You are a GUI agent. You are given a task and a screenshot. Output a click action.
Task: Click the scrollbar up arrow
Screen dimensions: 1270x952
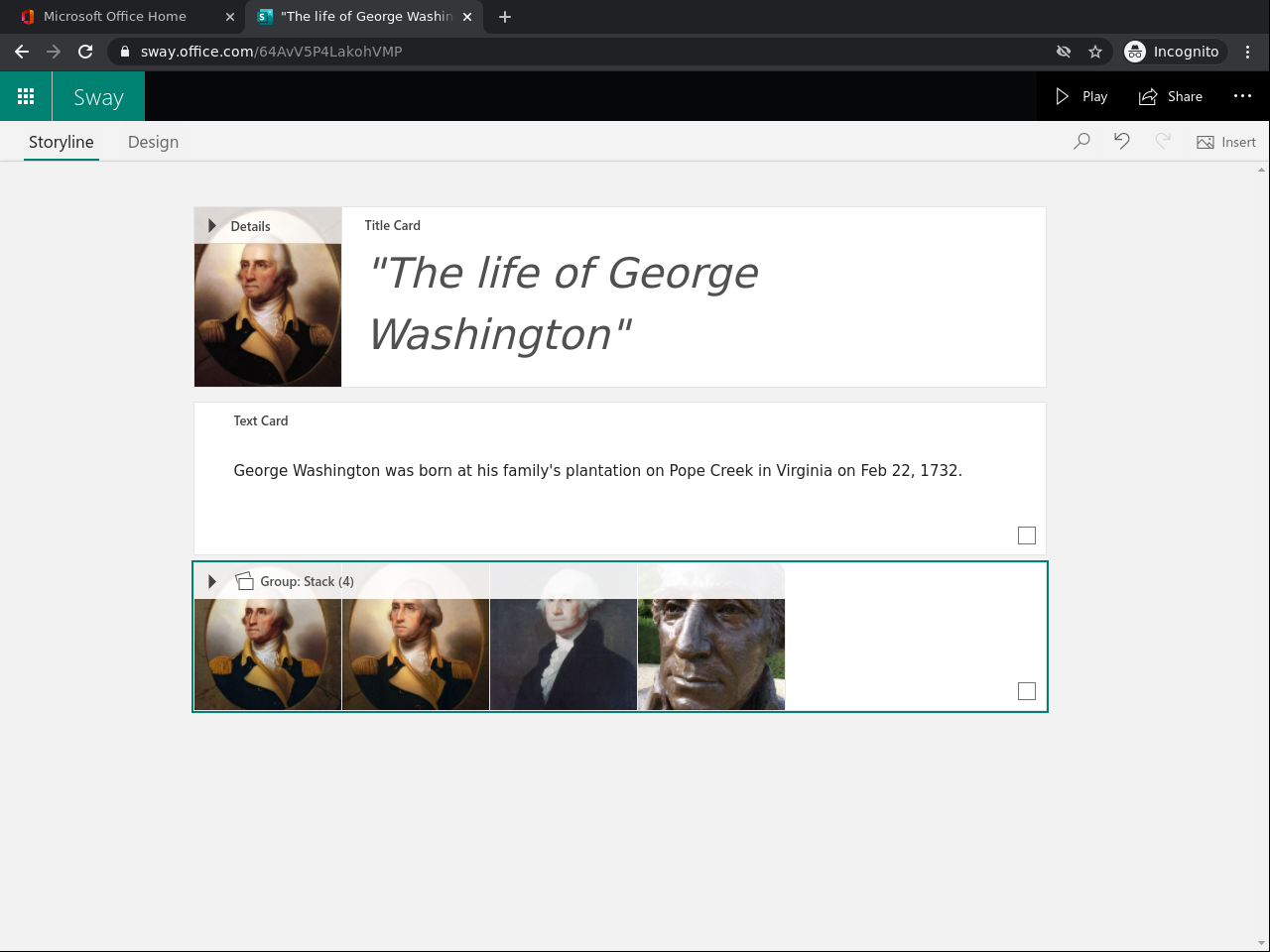tap(1262, 171)
